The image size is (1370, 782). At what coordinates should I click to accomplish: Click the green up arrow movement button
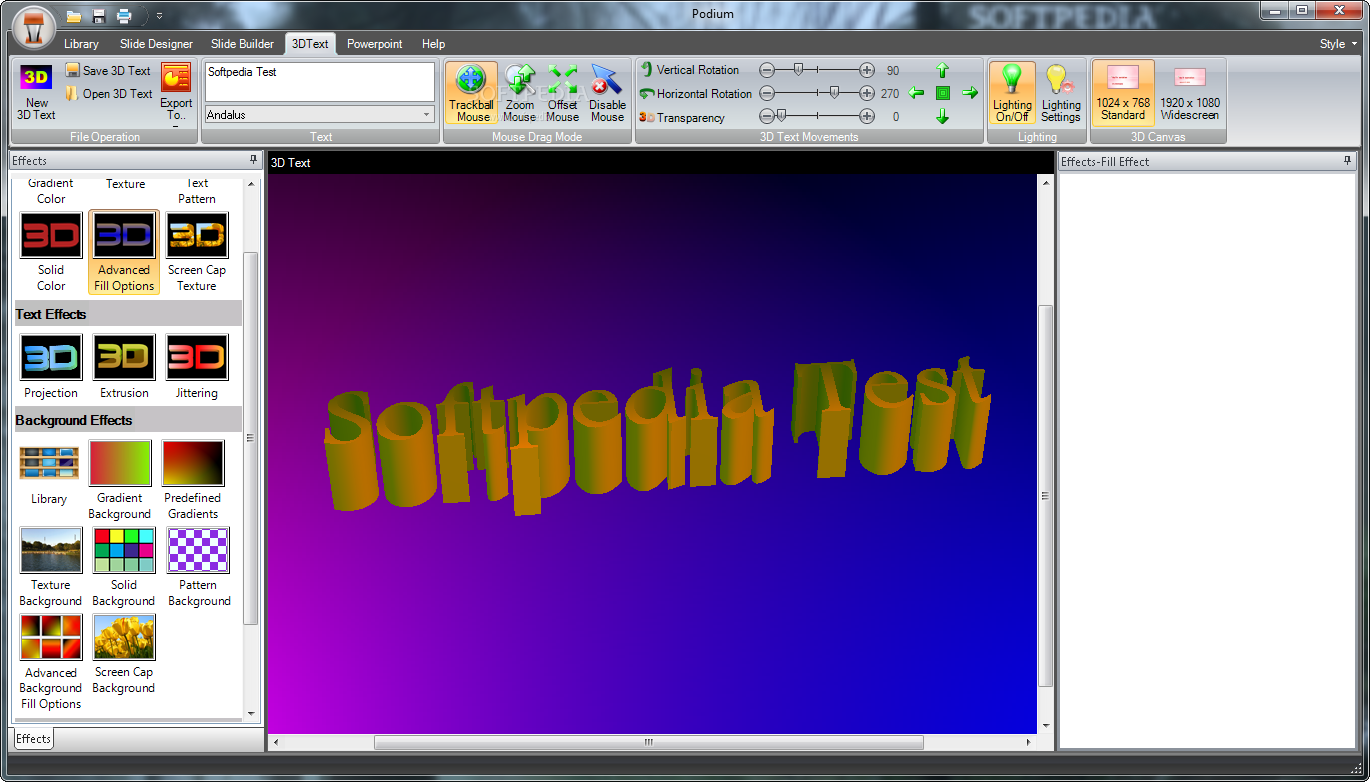click(942, 70)
